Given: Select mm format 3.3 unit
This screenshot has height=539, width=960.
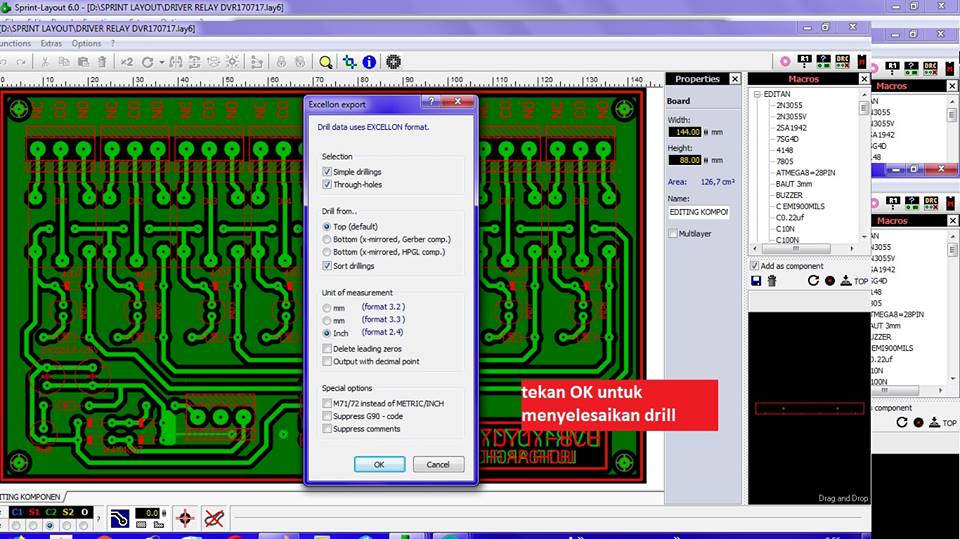Looking at the screenshot, I should pos(327,321).
